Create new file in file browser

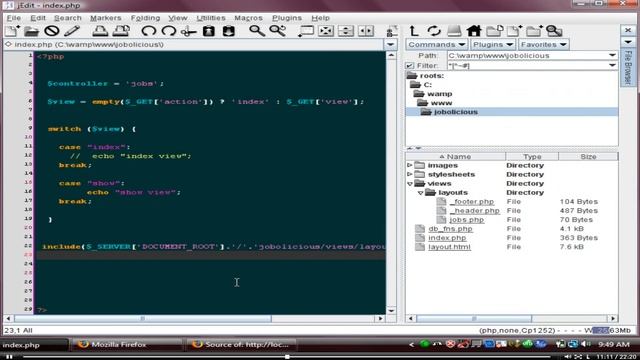[x=514, y=31]
